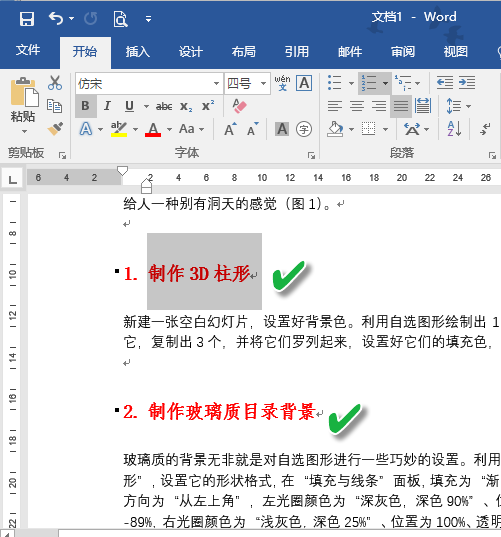Switch to the 设计 tab
Image resolution: width=501 pixels, height=537 pixels.
click(x=191, y=52)
